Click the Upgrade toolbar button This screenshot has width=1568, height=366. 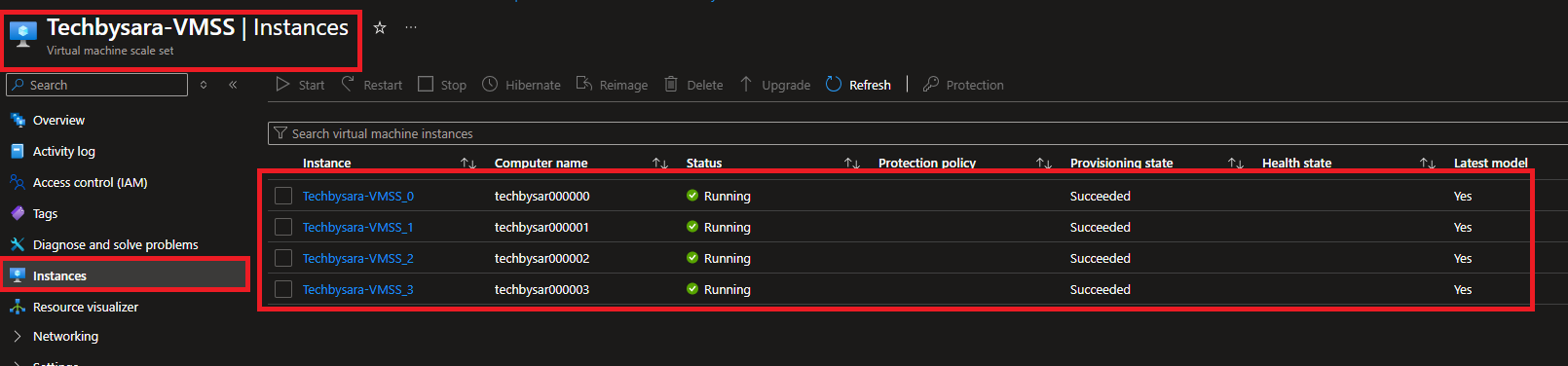click(x=774, y=85)
